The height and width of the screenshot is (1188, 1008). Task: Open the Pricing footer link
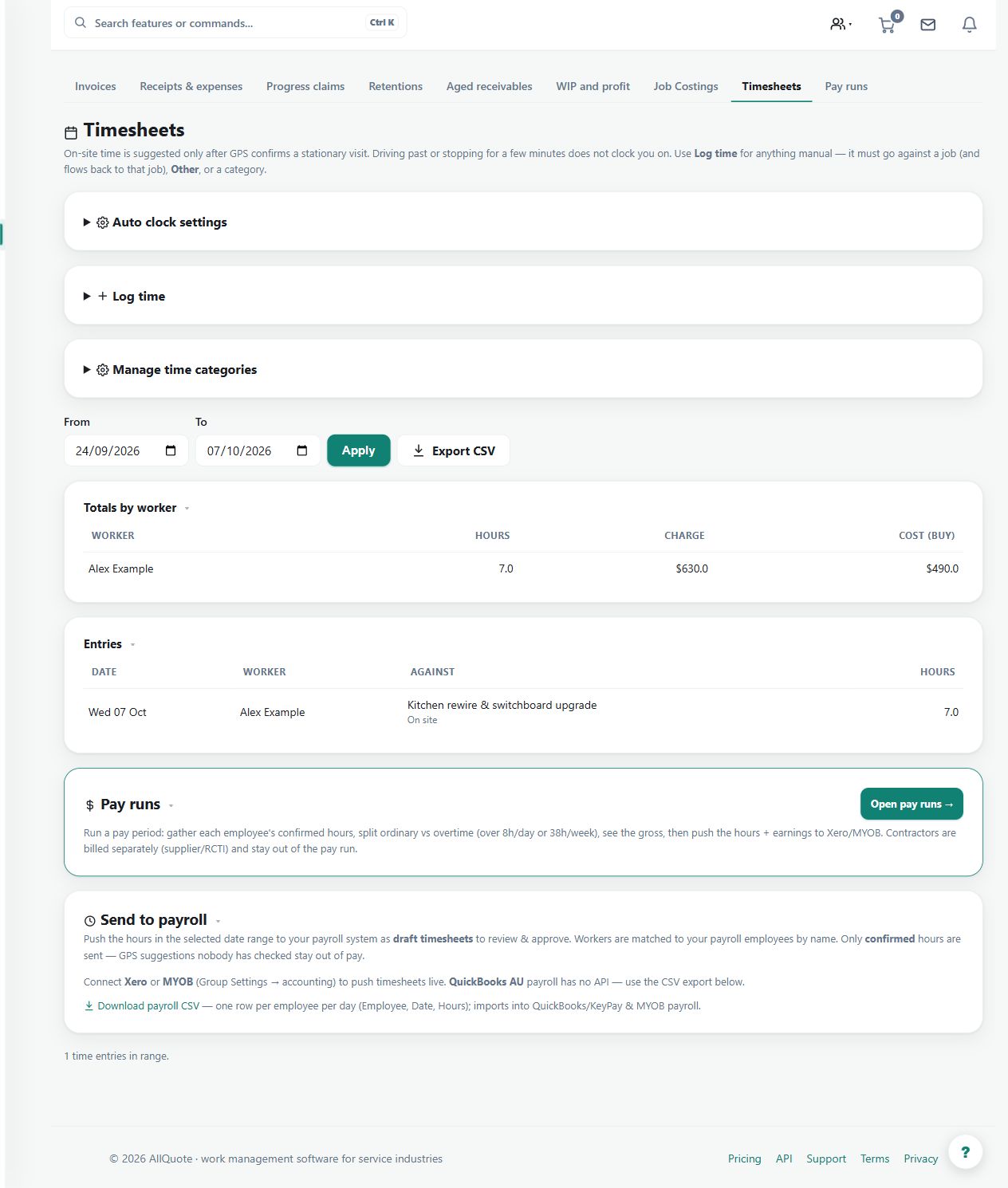(745, 1158)
